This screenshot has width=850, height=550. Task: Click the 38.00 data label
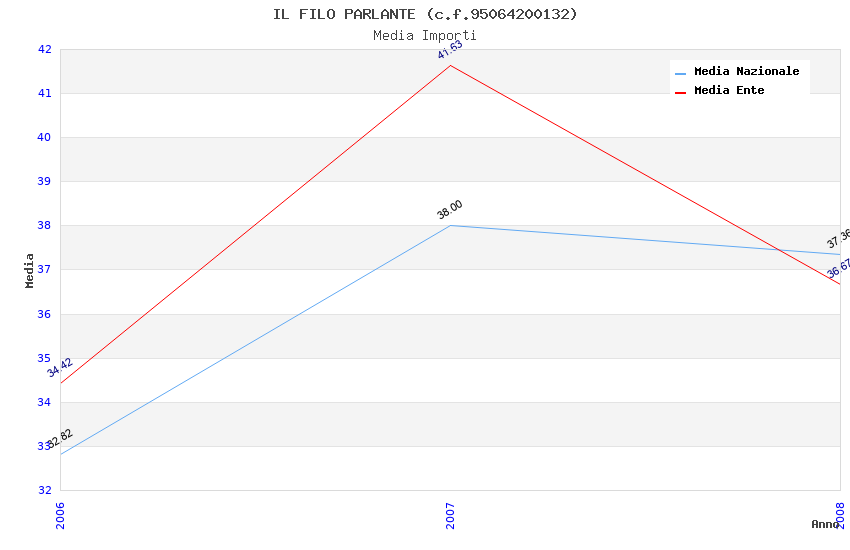[x=450, y=209]
